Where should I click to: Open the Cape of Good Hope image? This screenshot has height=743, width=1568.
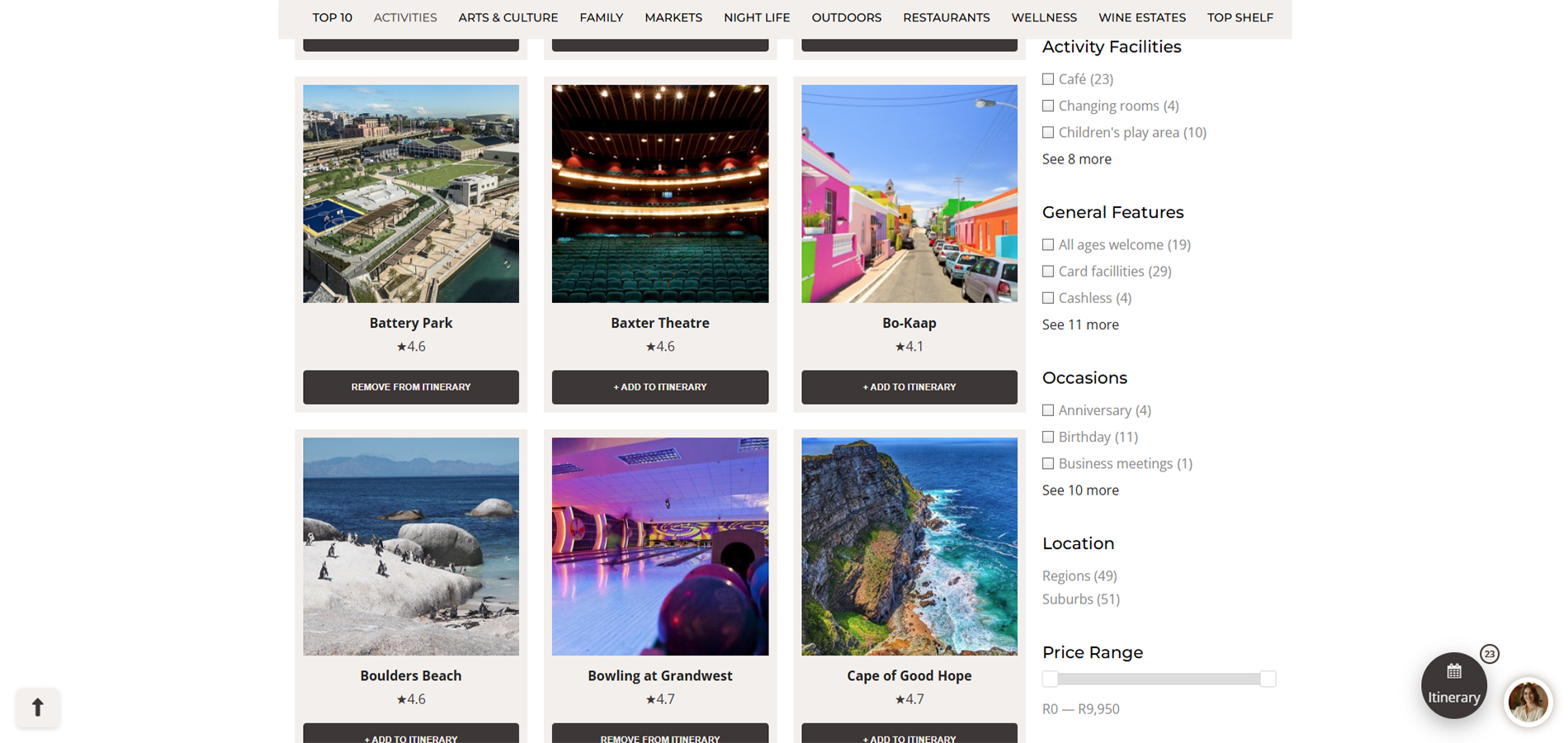coord(909,547)
